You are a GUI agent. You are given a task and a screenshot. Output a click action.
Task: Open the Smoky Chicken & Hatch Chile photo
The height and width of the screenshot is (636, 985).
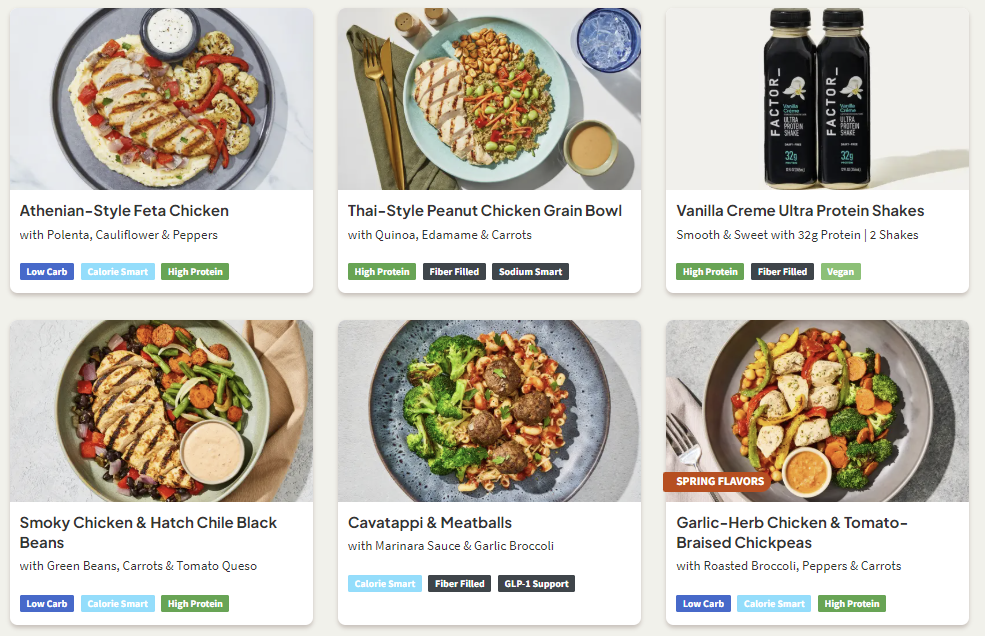click(x=161, y=410)
